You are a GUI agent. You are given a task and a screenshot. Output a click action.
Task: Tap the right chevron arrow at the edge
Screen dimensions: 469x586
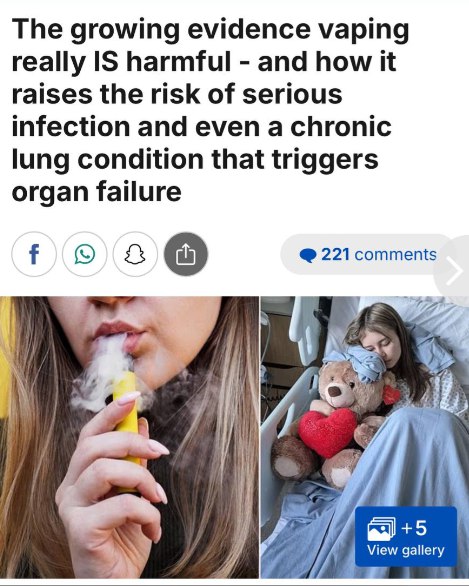point(454,271)
